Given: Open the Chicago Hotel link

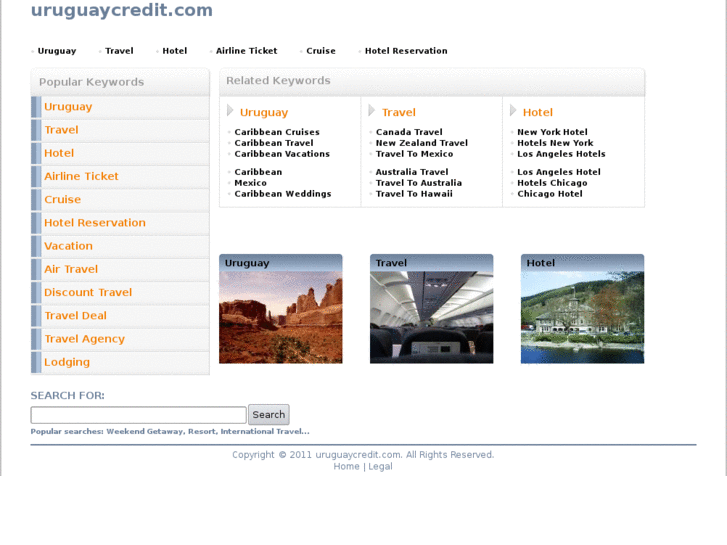Looking at the screenshot, I should (x=550, y=194).
